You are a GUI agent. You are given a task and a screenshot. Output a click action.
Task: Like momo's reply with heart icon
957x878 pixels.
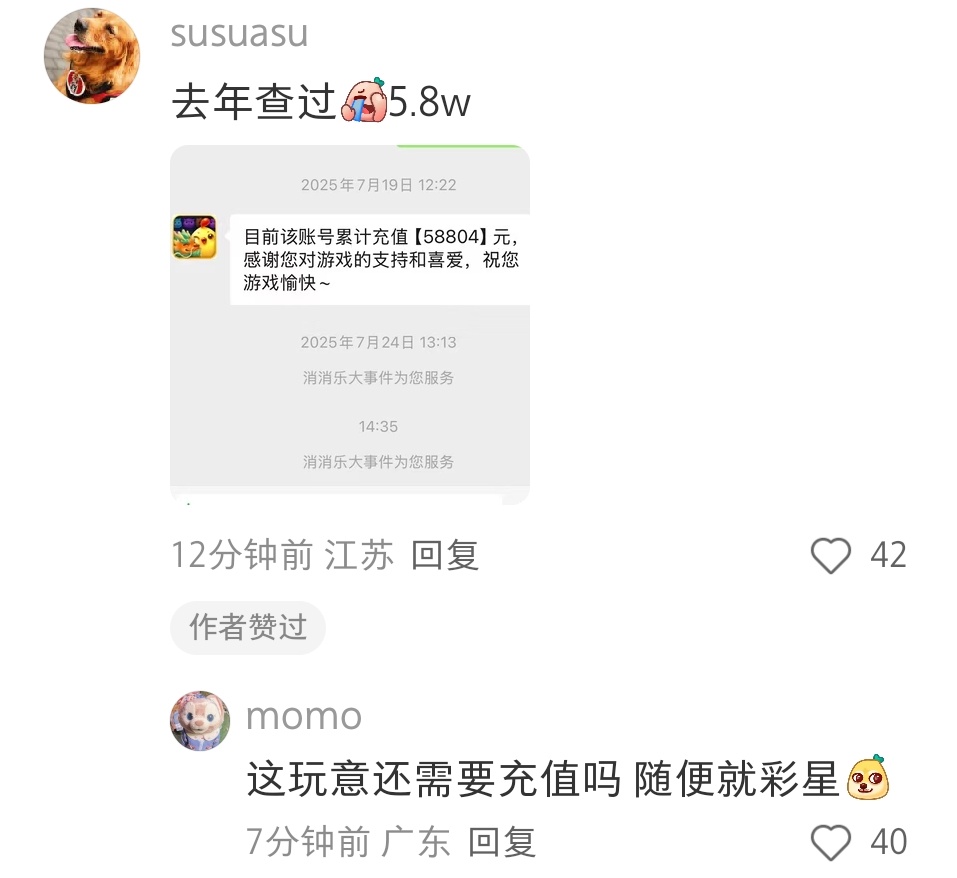pos(831,842)
